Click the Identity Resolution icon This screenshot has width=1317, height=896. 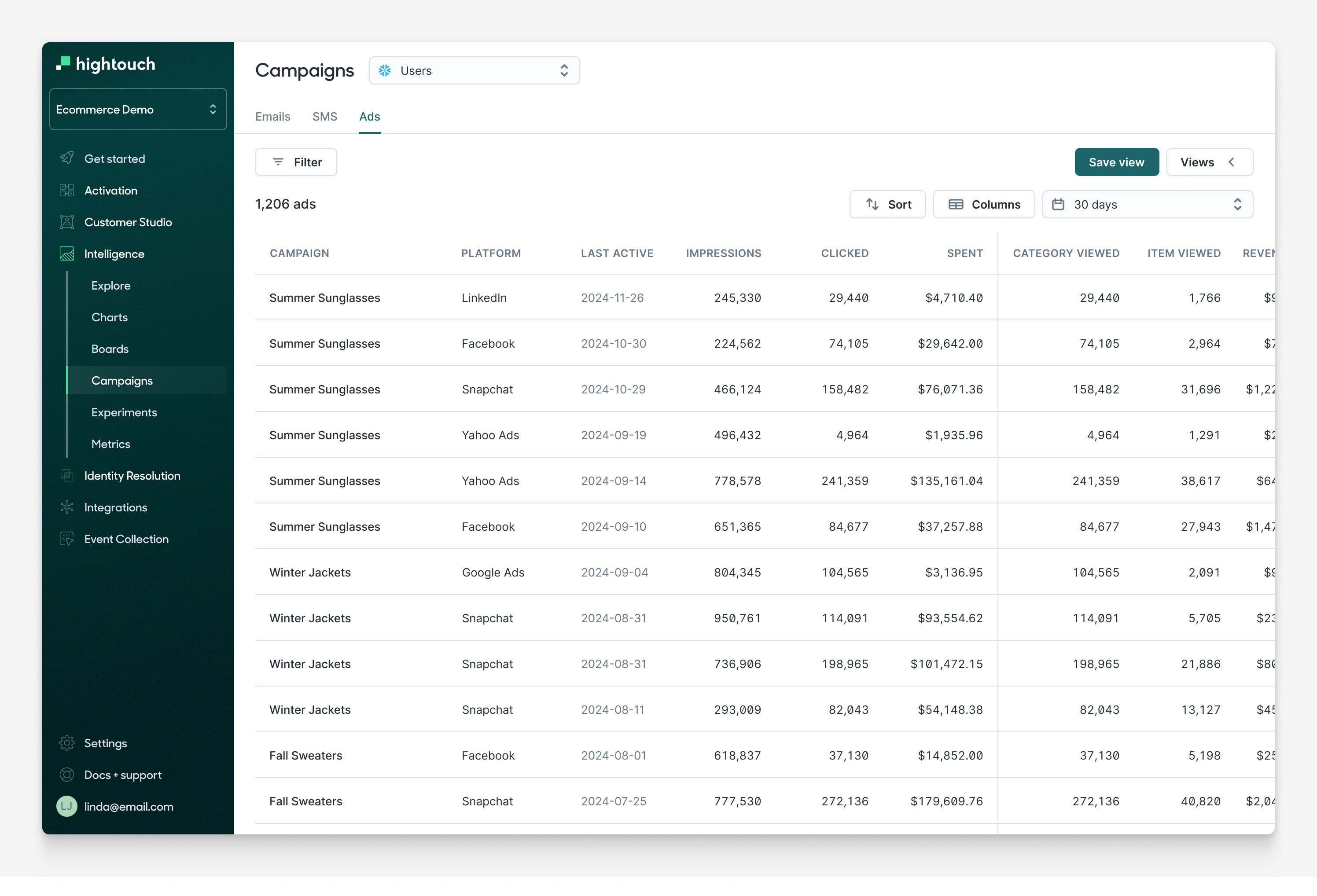(x=67, y=475)
